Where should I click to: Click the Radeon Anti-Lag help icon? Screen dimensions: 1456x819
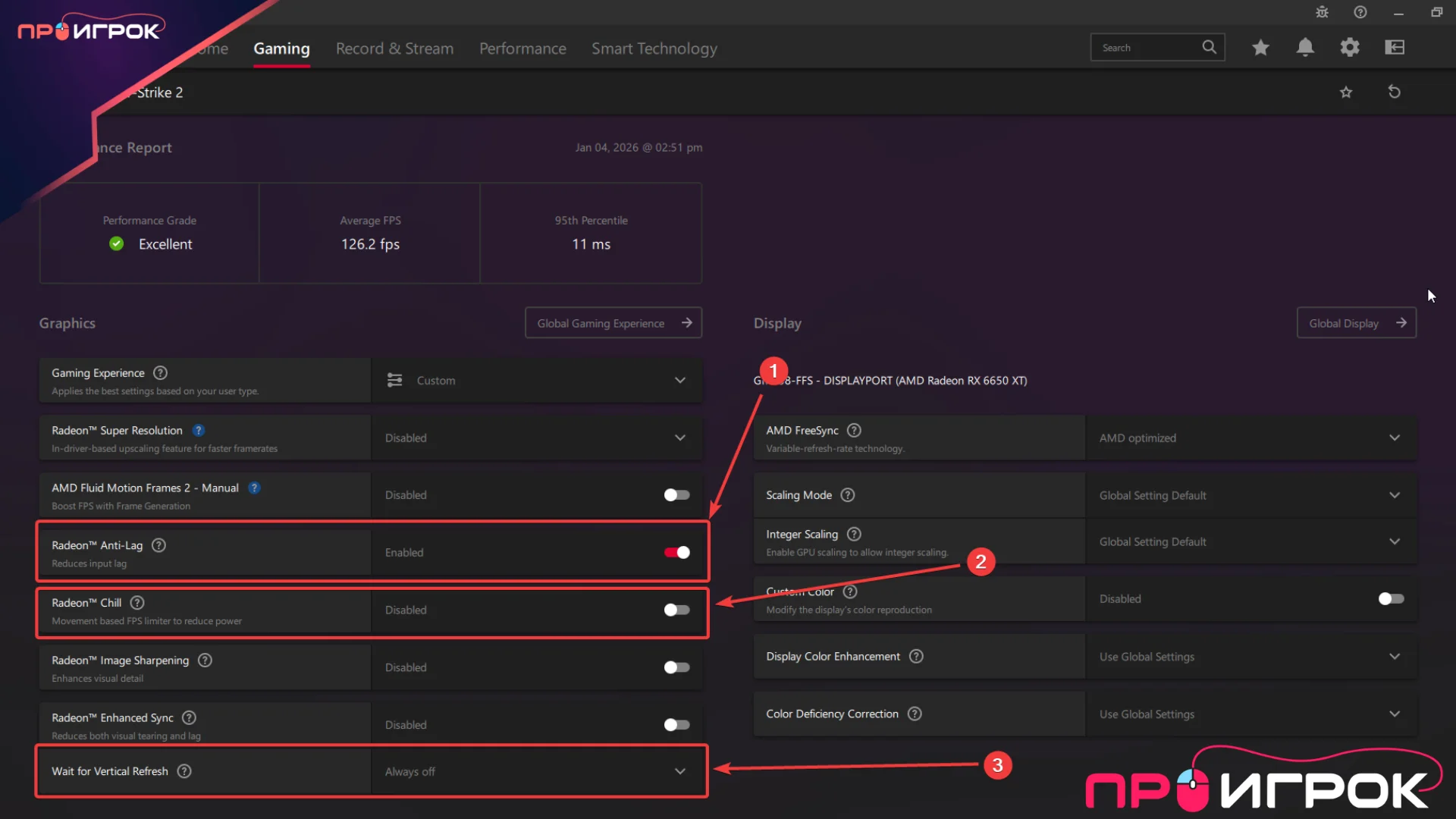158,545
